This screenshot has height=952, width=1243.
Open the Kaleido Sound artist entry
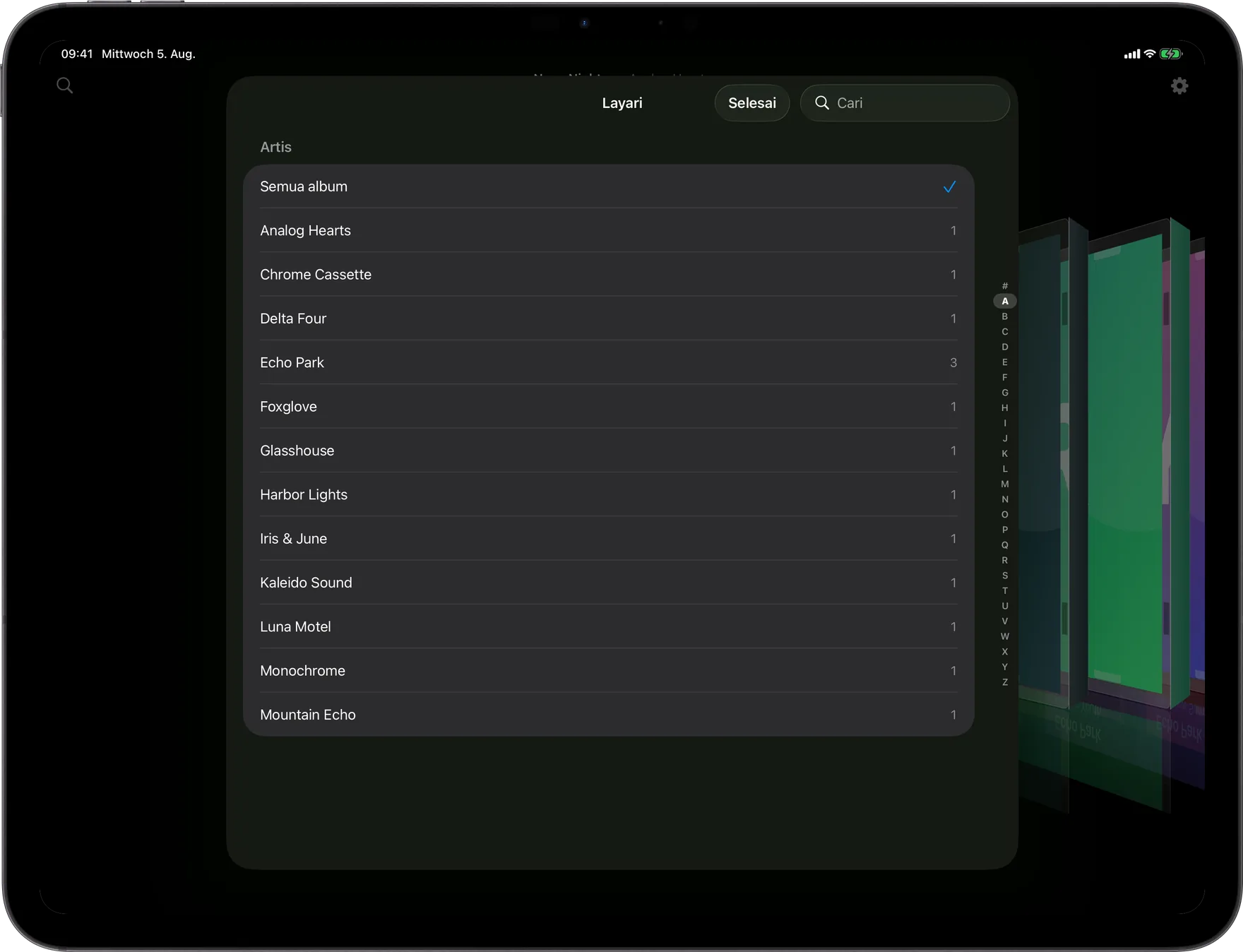pos(609,583)
